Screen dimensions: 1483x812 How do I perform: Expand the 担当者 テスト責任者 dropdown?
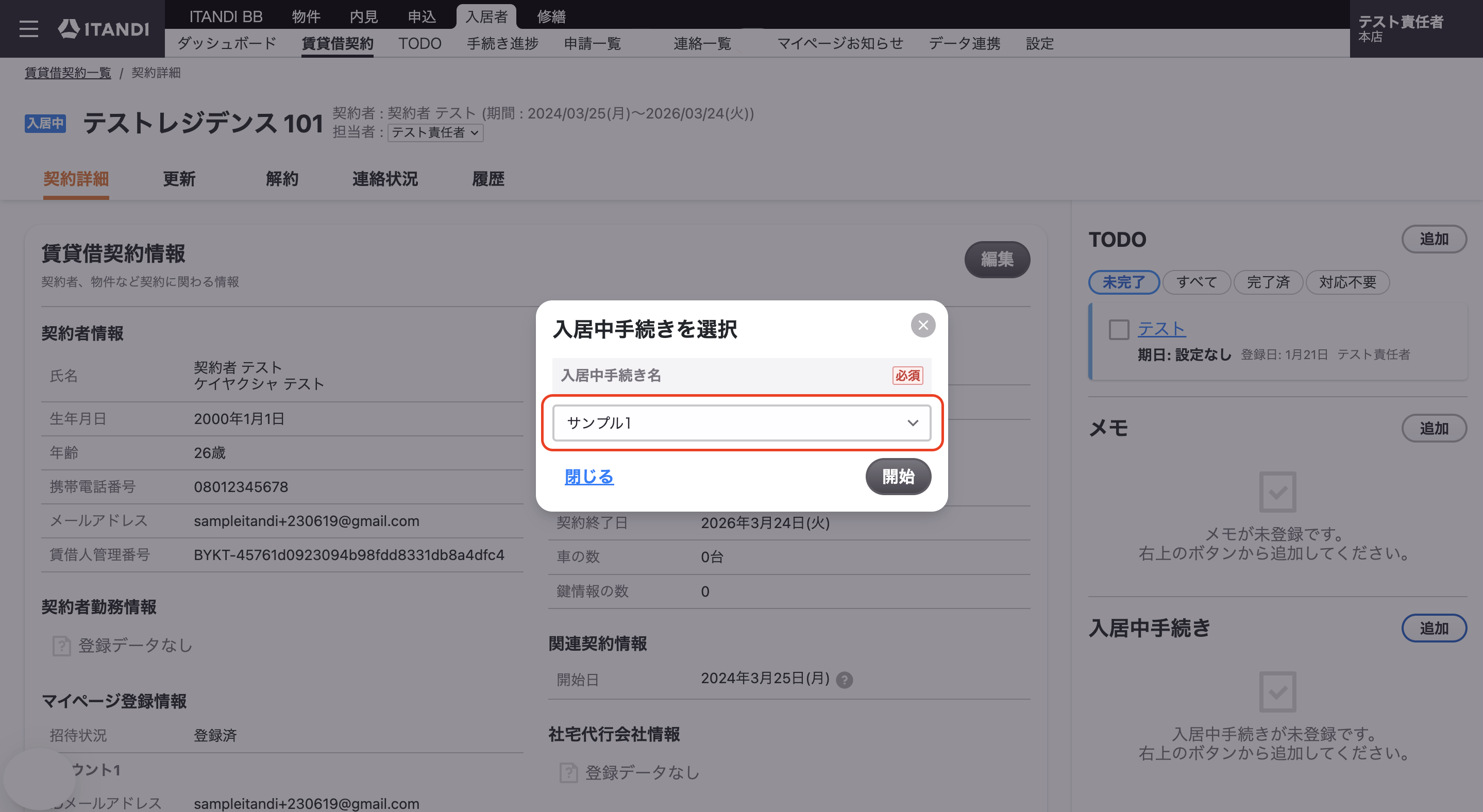[x=435, y=132]
